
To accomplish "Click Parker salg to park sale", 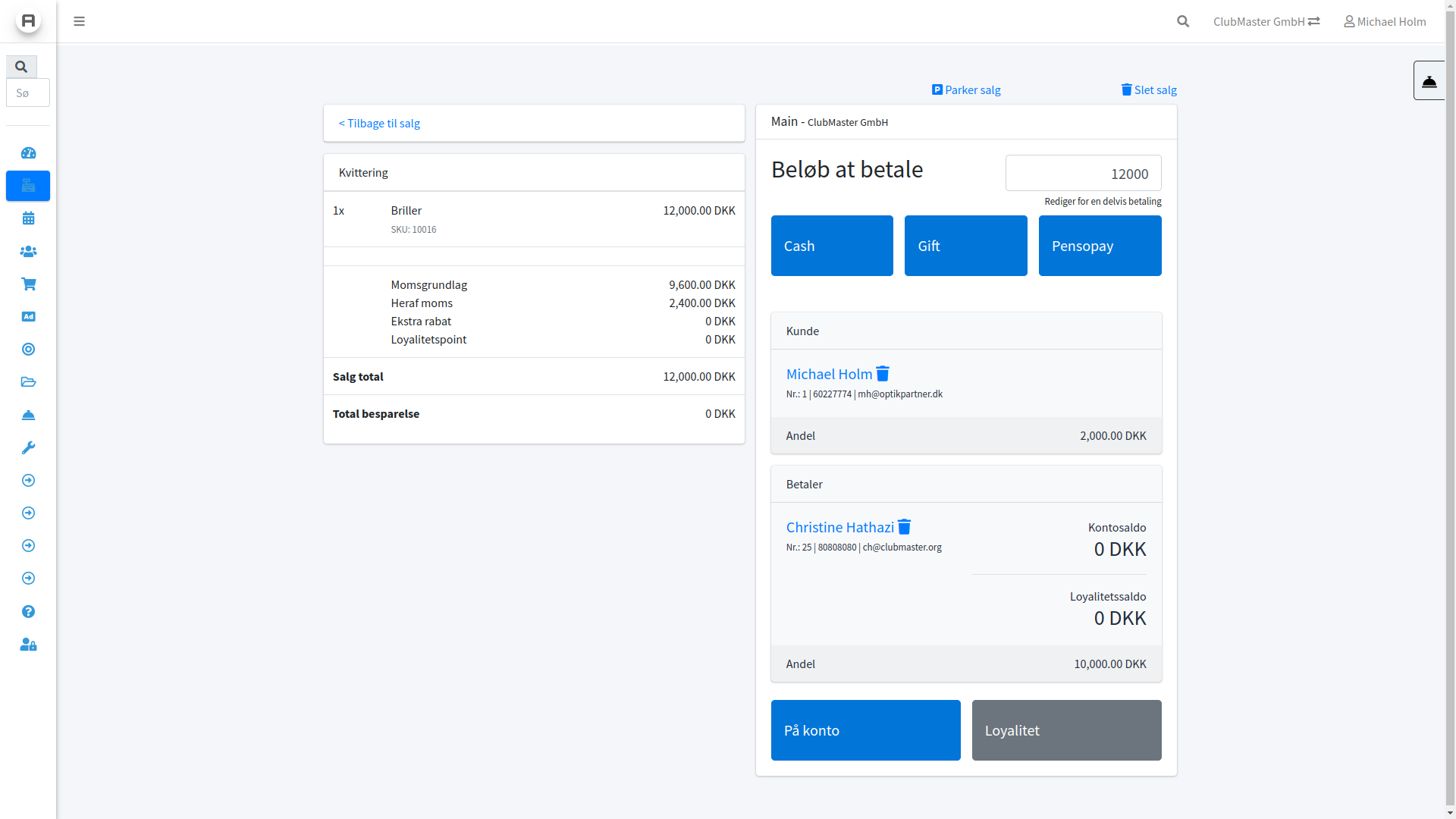I will pos(966,90).
